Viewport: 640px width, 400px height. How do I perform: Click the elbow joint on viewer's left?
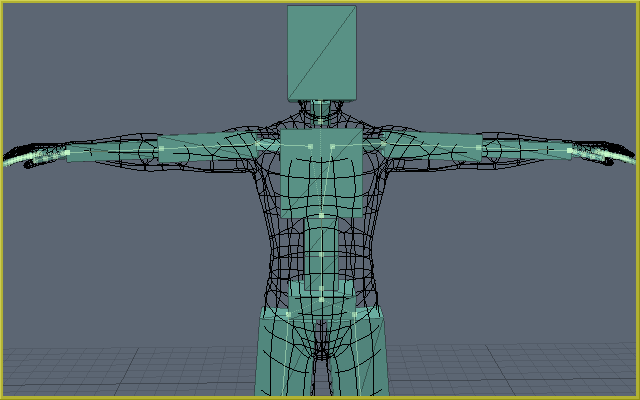pyautogui.click(x=161, y=149)
